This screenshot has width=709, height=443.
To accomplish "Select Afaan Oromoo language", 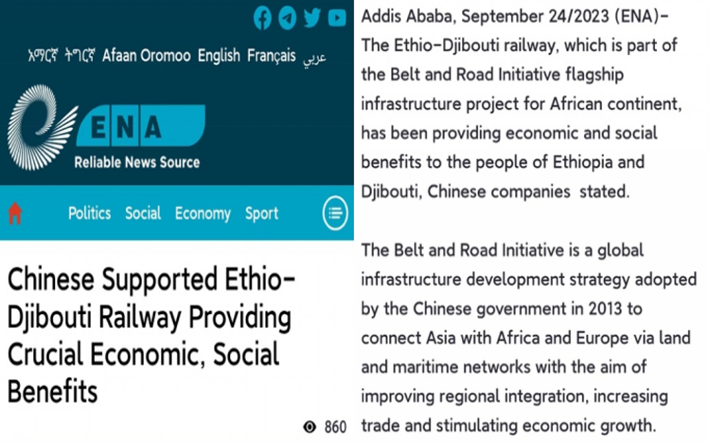I will coord(146,56).
